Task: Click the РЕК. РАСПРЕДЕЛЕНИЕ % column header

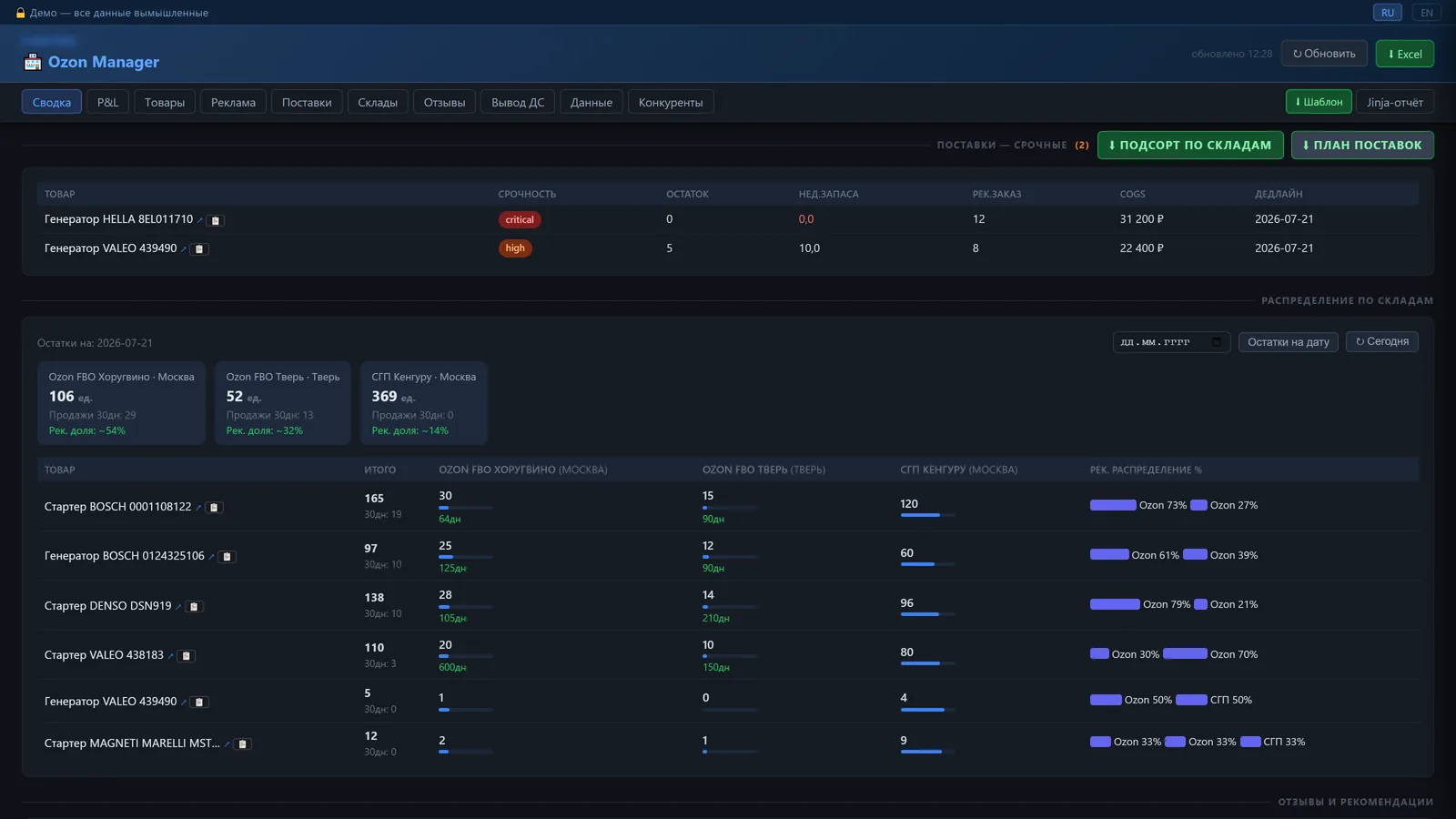Action: pos(1146,470)
